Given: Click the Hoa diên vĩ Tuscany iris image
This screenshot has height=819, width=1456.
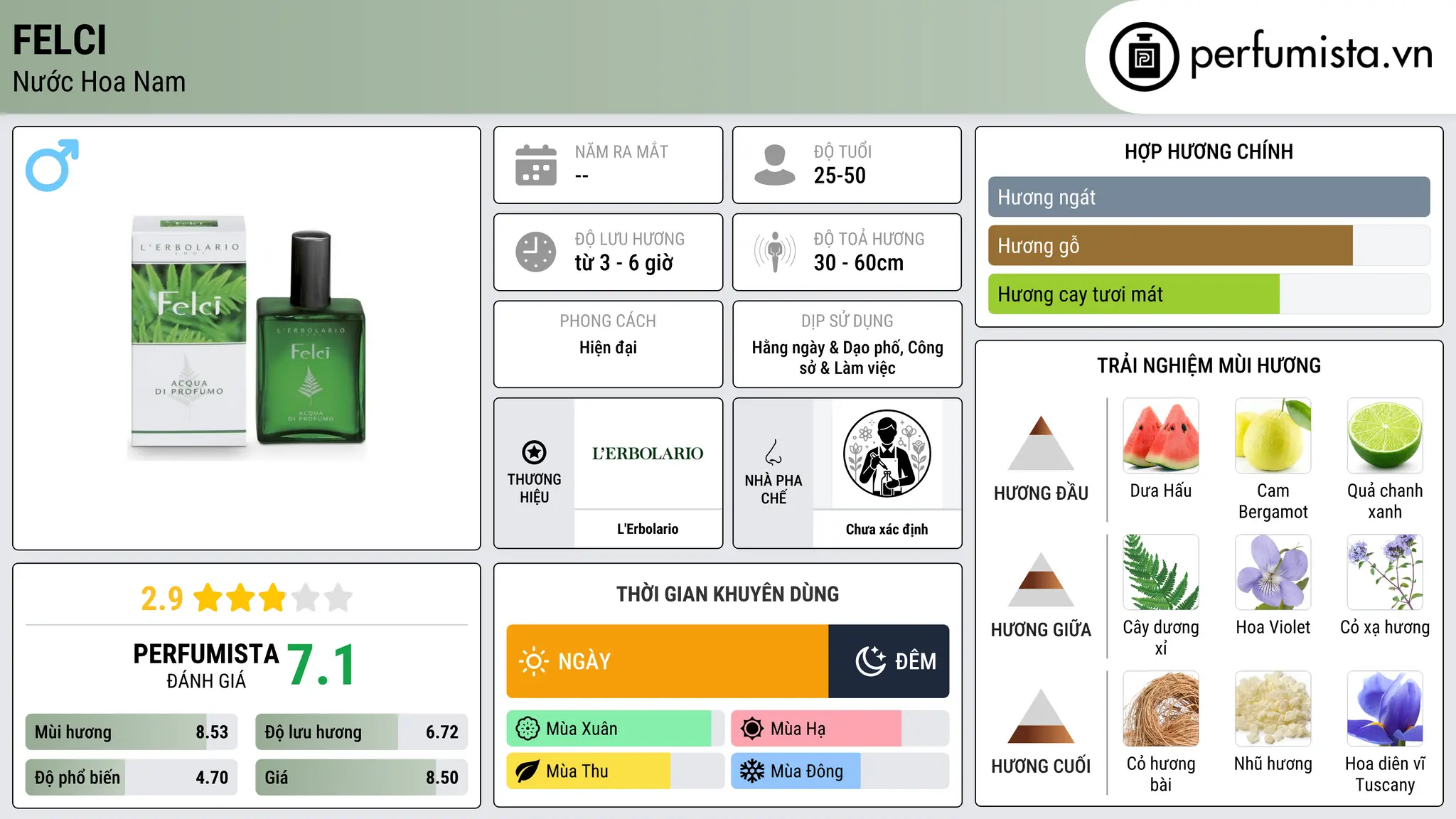Looking at the screenshot, I should pos(1385,709).
